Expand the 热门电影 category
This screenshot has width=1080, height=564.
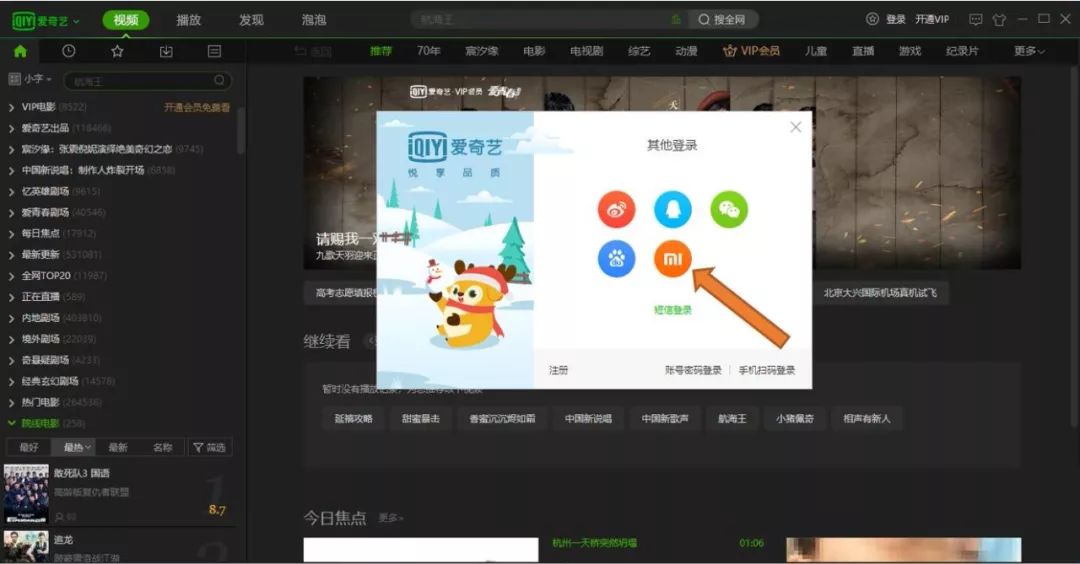12,403
